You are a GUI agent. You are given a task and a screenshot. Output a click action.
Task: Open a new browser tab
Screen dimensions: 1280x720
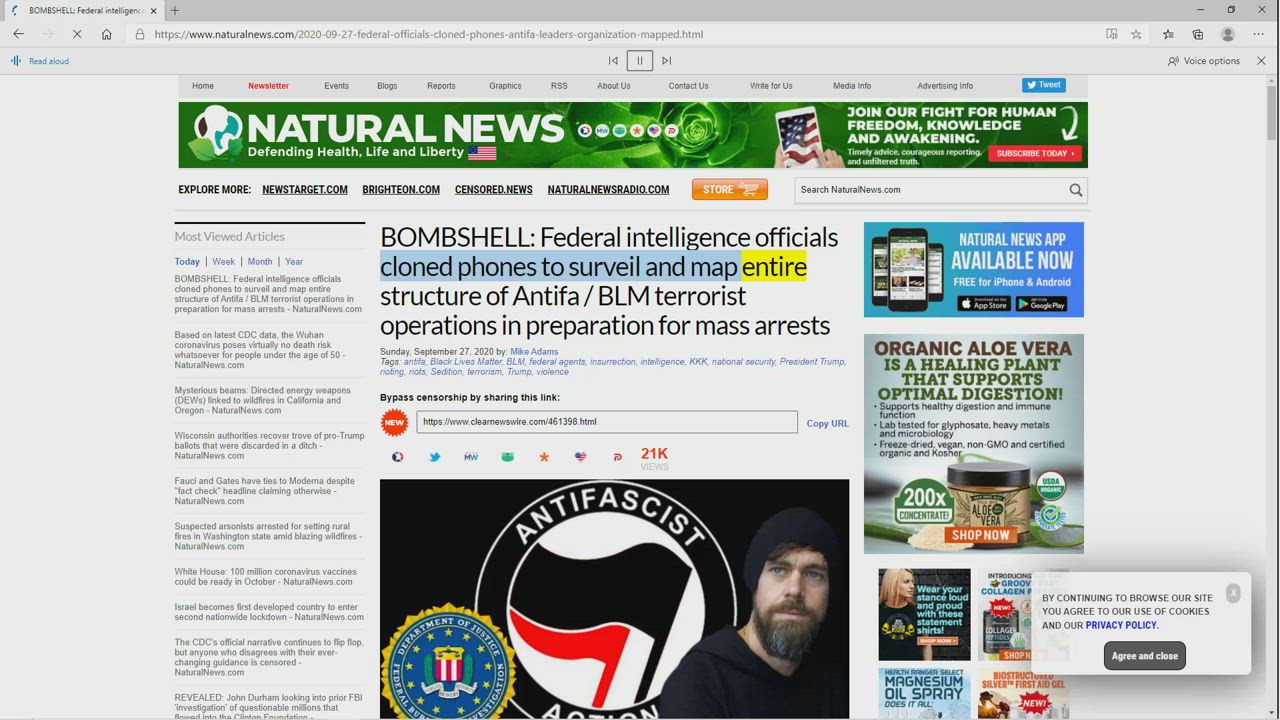coord(175,10)
